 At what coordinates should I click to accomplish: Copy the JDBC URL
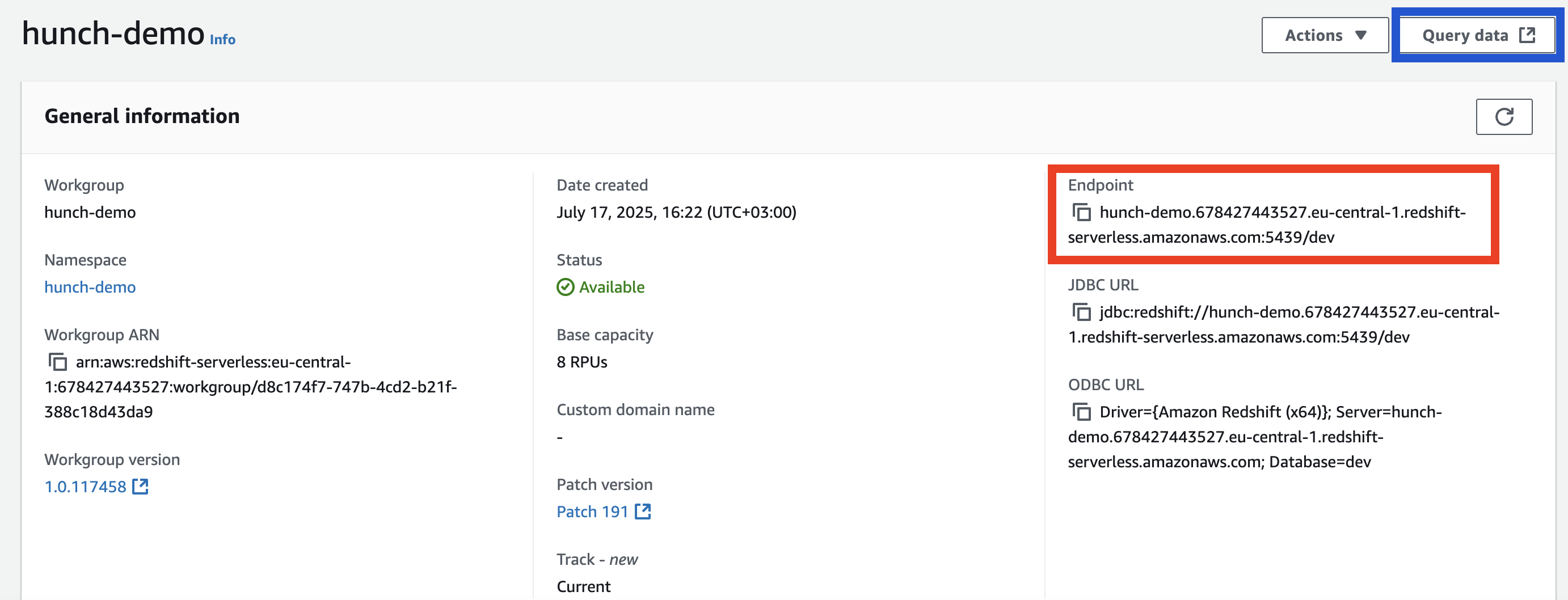tap(1082, 313)
